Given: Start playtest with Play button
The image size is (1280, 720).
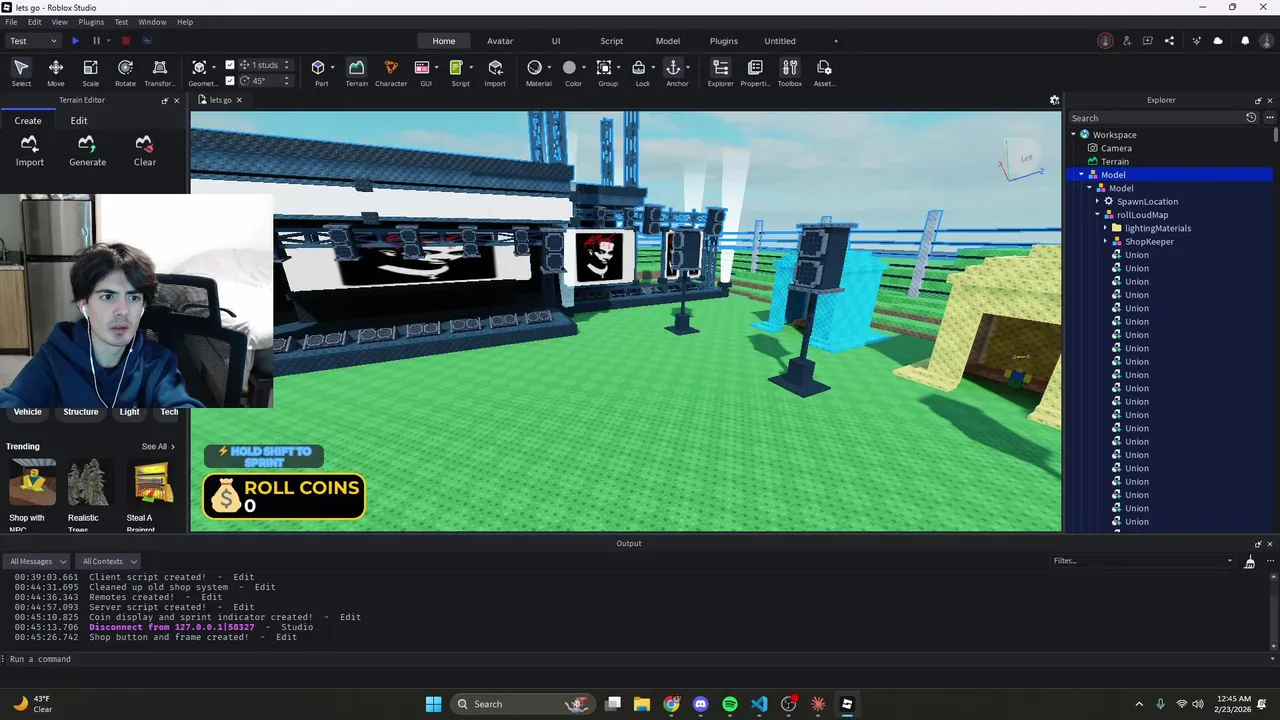Looking at the screenshot, I should coord(75,41).
